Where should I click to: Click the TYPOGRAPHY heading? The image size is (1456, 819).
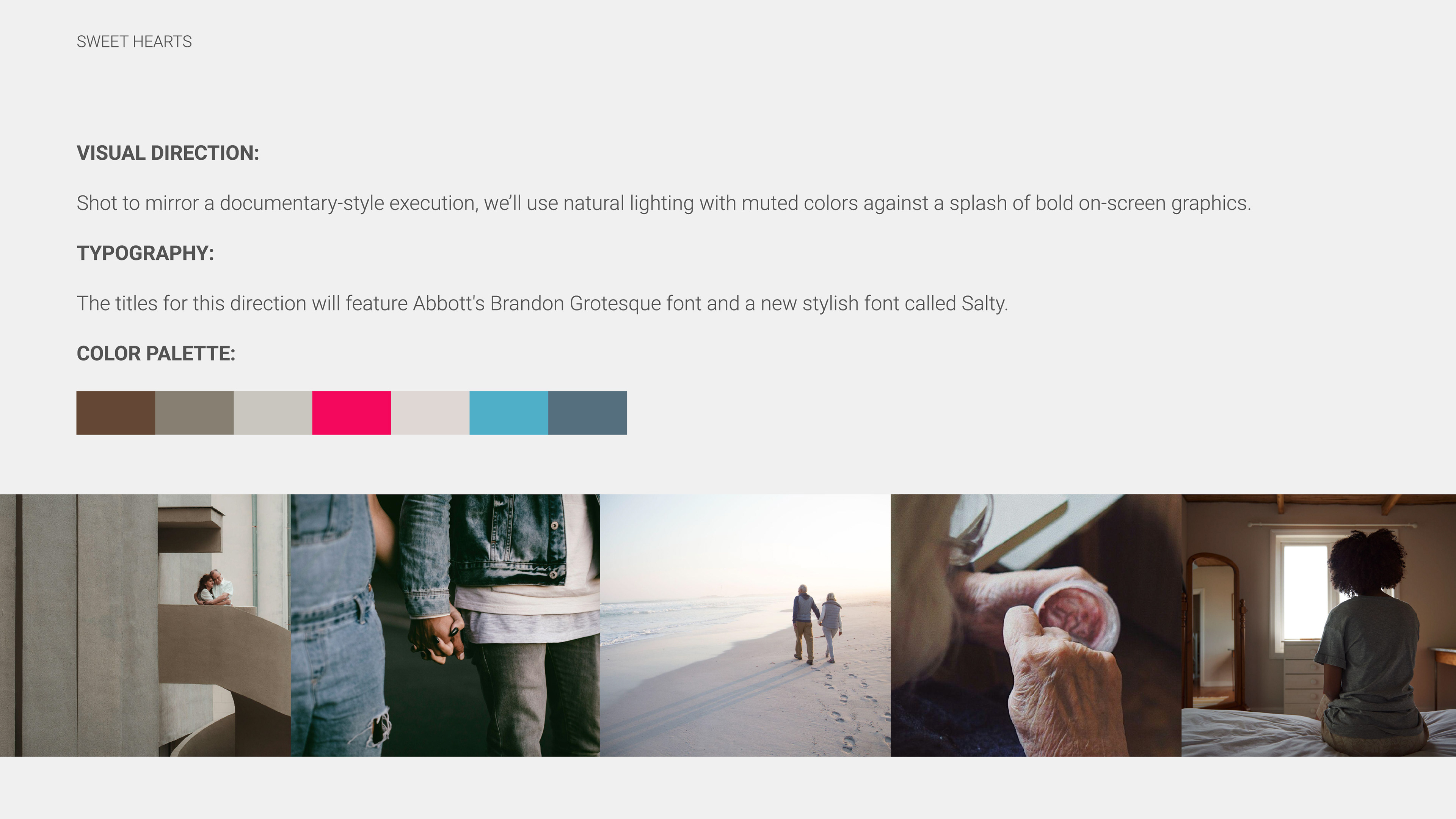click(145, 253)
